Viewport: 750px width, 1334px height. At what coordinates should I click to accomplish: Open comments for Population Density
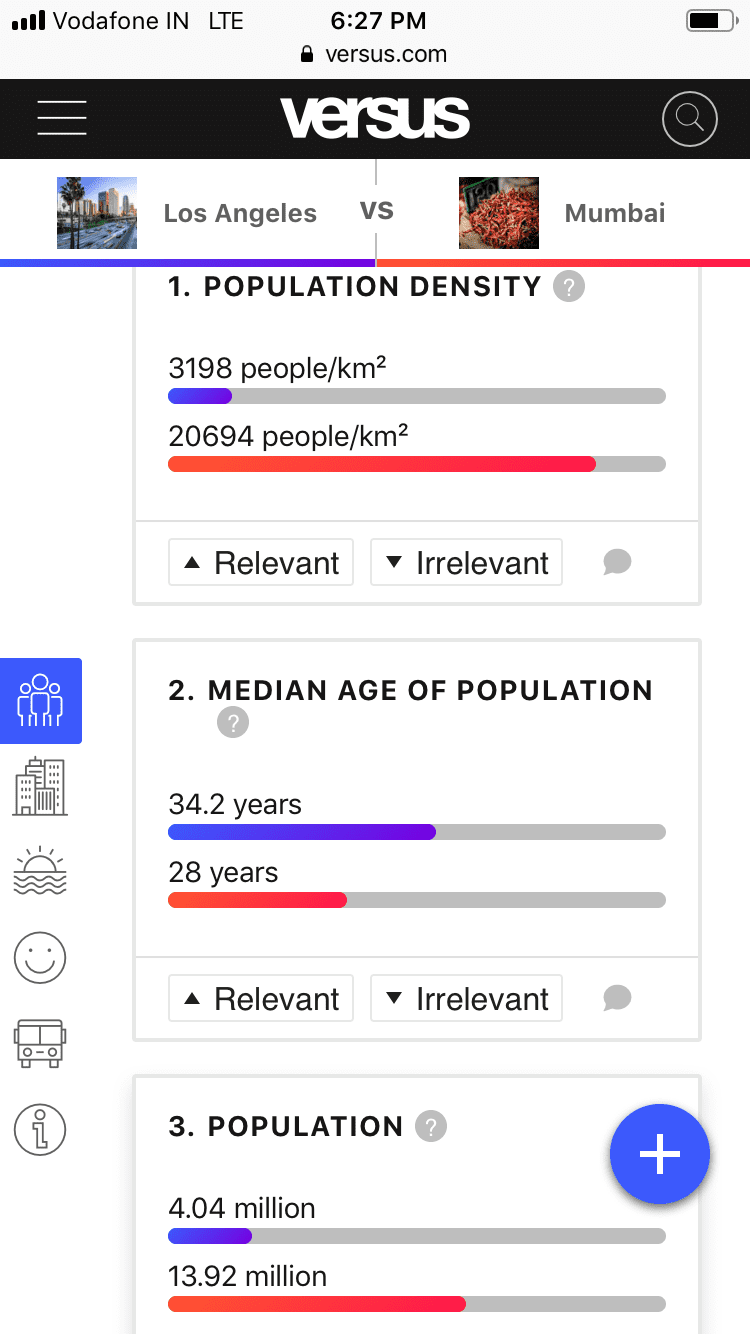pos(617,562)
